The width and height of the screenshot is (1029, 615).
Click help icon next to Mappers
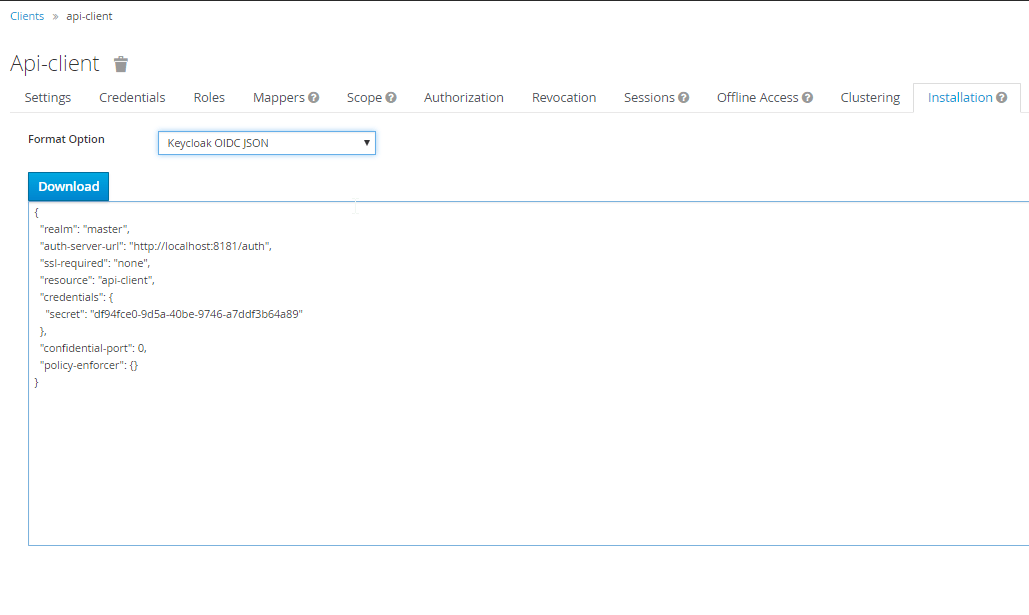[x=314, y=98]
